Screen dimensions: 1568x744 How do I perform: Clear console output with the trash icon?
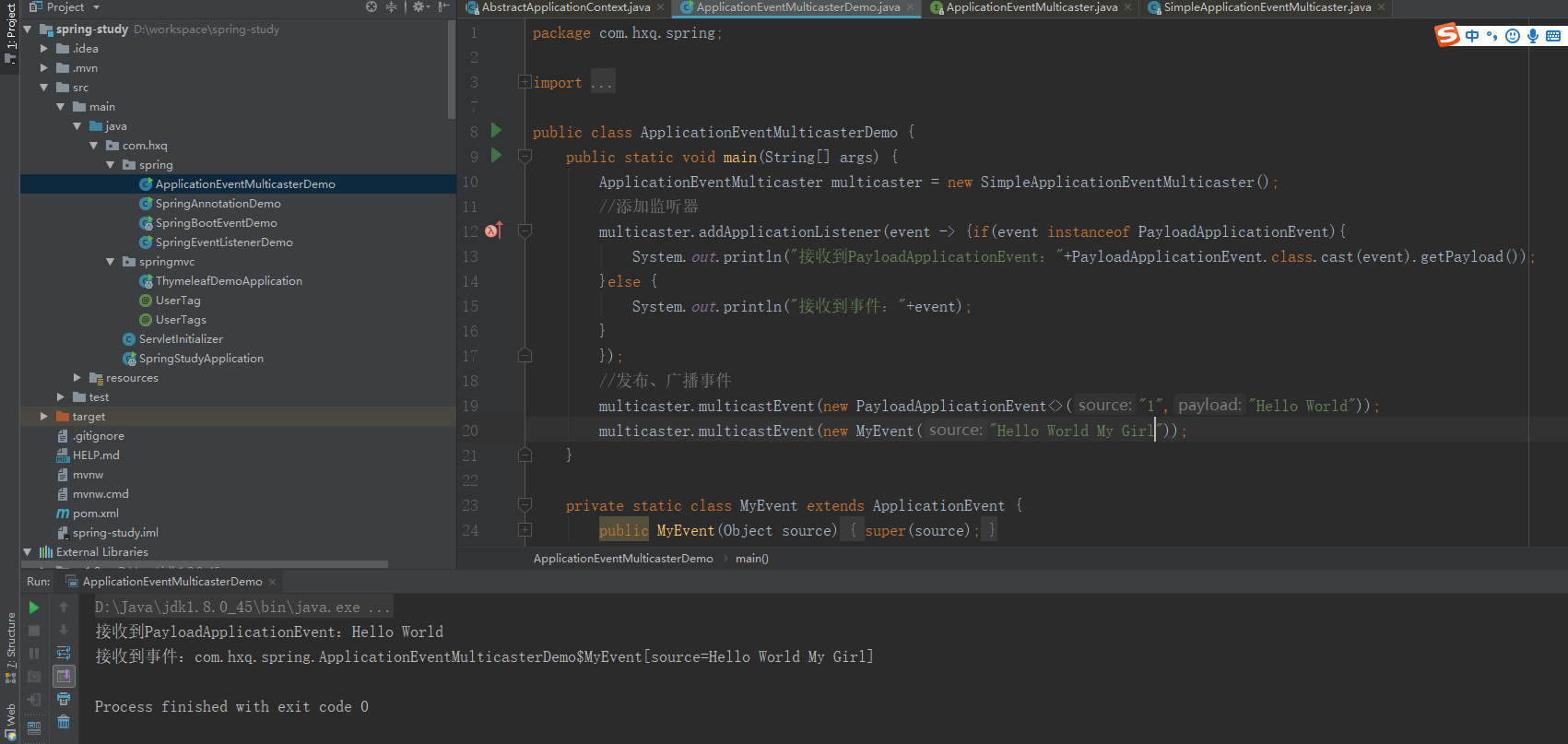click(64, 722)
